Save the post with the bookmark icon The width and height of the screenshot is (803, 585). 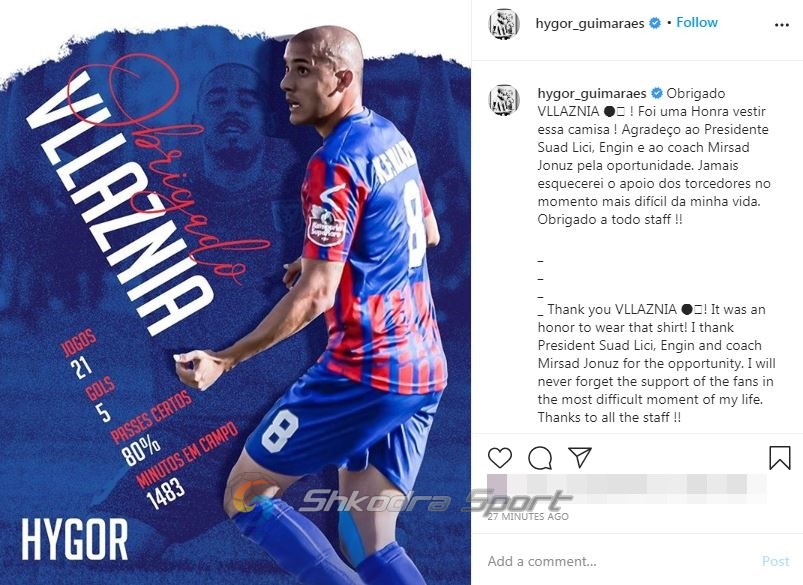pyautogui.click(x=779, y=457)
